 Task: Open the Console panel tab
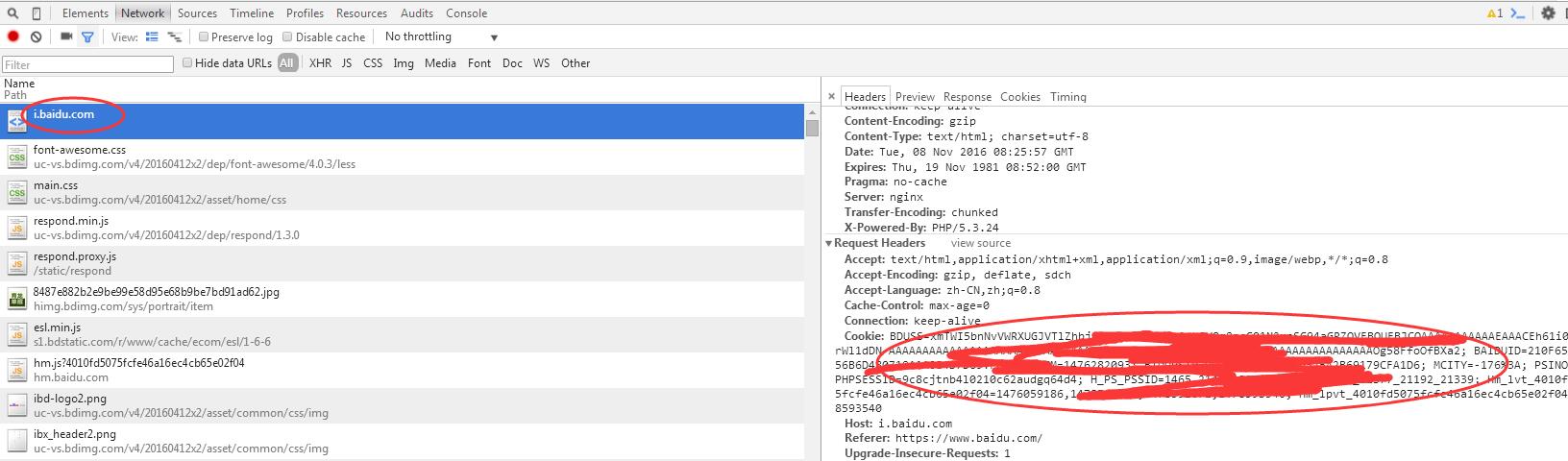(x=466, y=13)
